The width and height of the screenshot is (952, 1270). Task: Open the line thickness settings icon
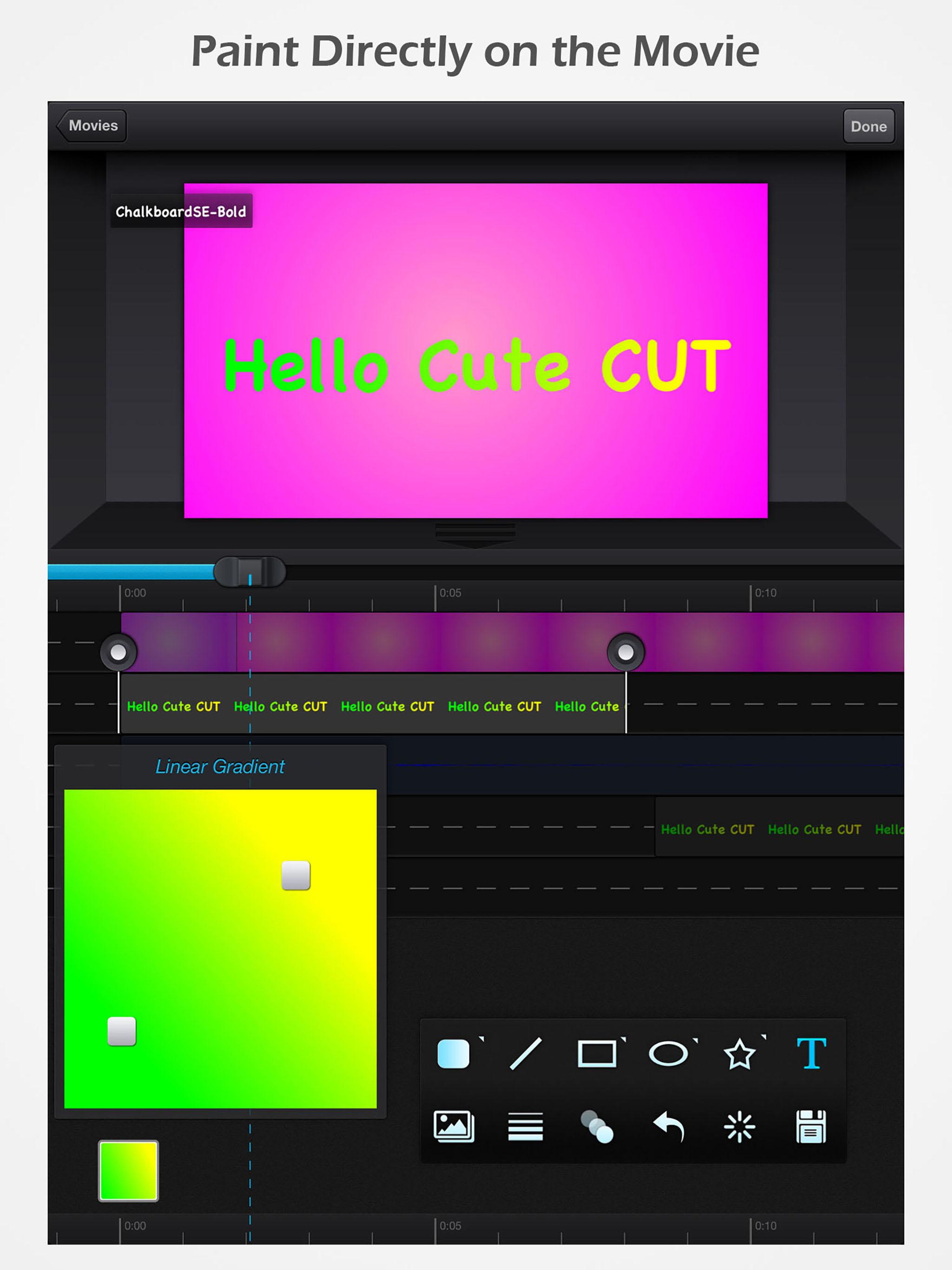[527, 1126]
